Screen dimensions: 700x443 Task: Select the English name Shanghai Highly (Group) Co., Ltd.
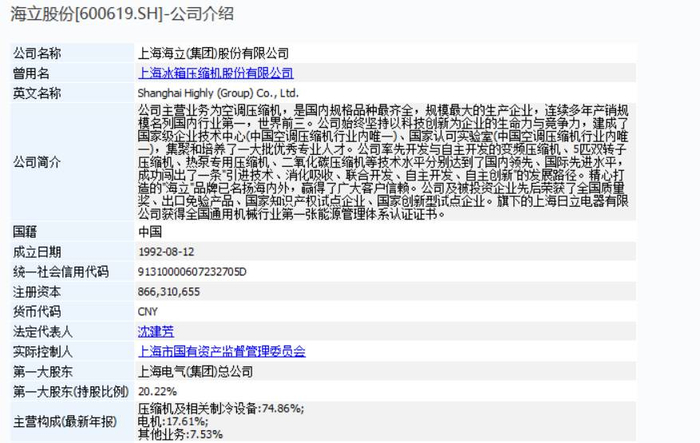(x=218, y=93)
